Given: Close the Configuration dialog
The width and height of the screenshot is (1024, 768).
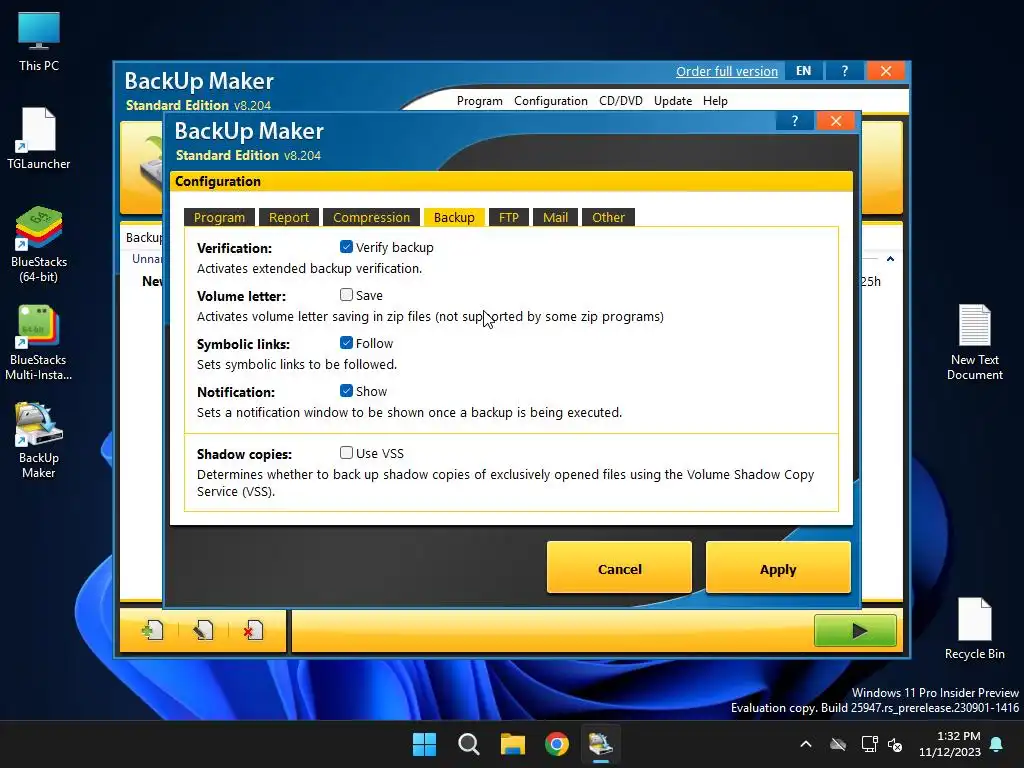Looking at the screenshot, I should click(x=835, y=121).
